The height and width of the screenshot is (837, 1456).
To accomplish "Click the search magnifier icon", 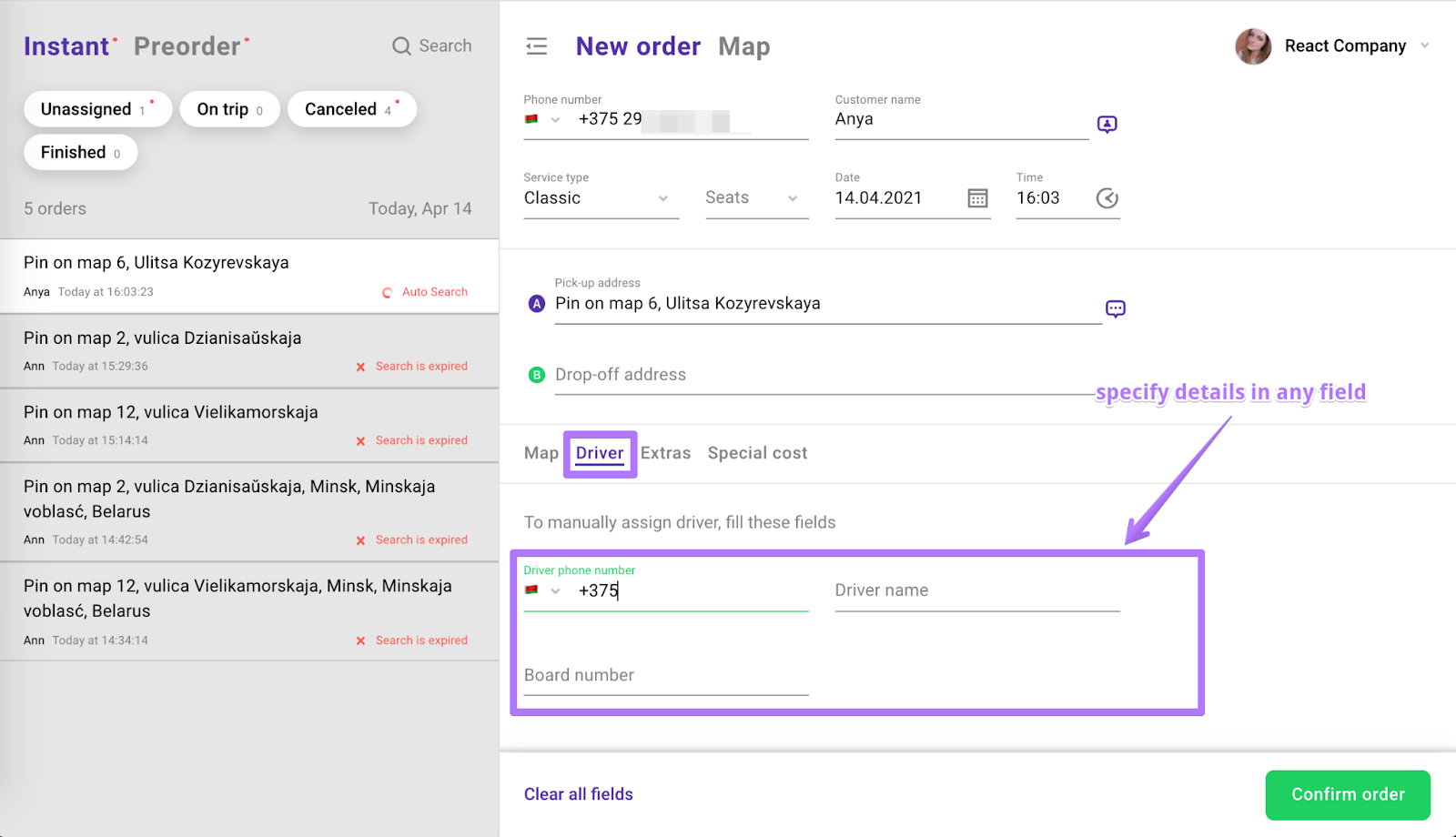I will coord(401,46).
